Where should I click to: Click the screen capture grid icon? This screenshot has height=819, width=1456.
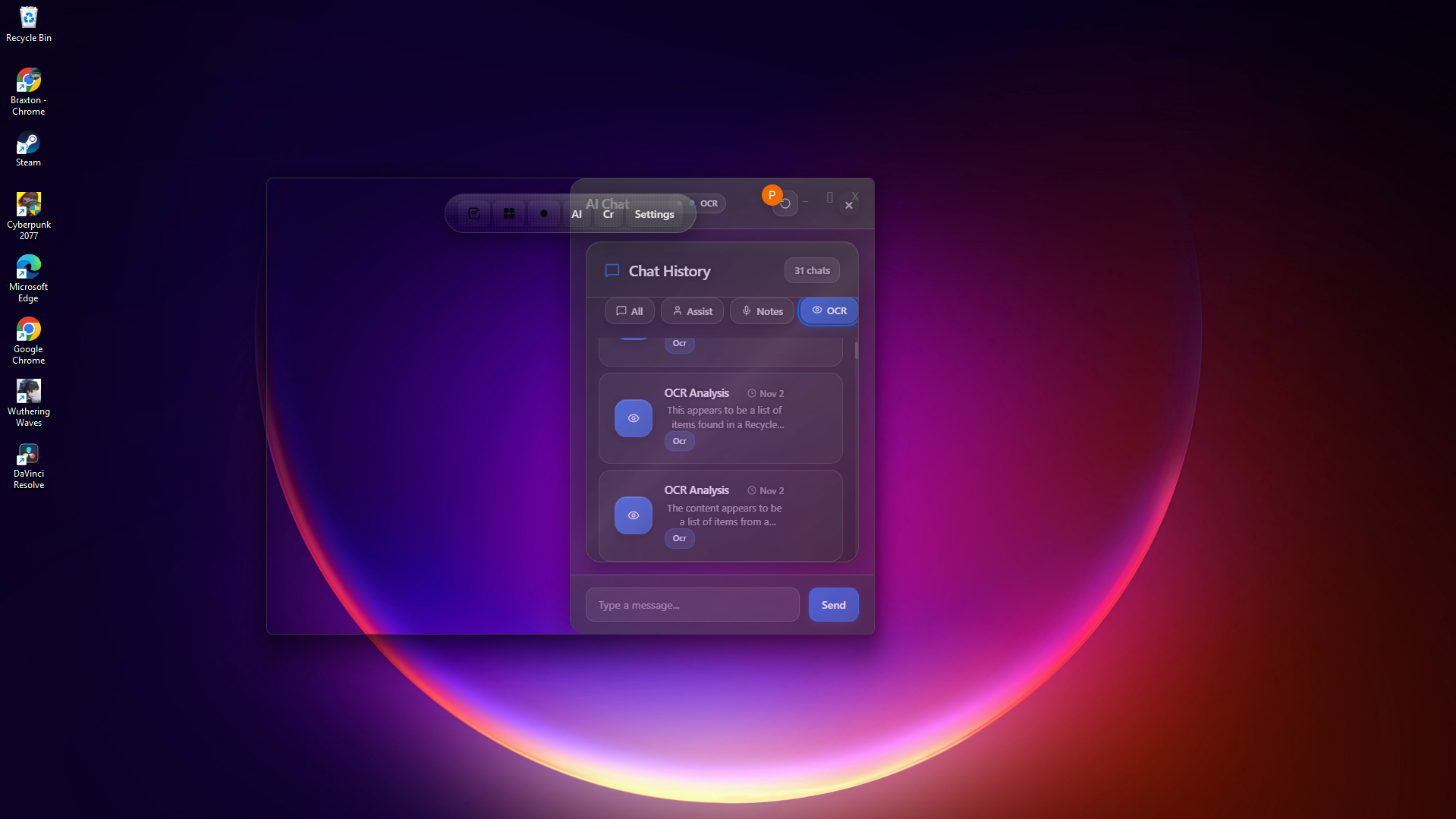pos(509,213)
